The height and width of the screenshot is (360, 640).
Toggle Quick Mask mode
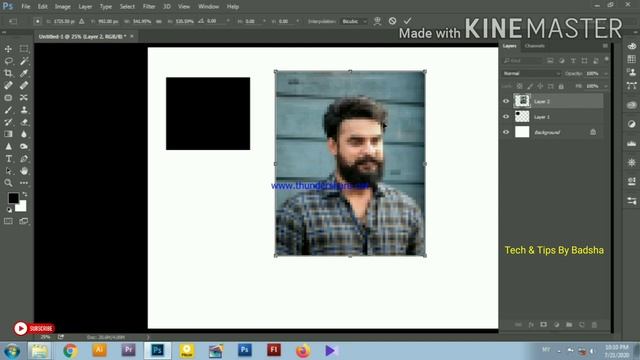tap(8, 221)
